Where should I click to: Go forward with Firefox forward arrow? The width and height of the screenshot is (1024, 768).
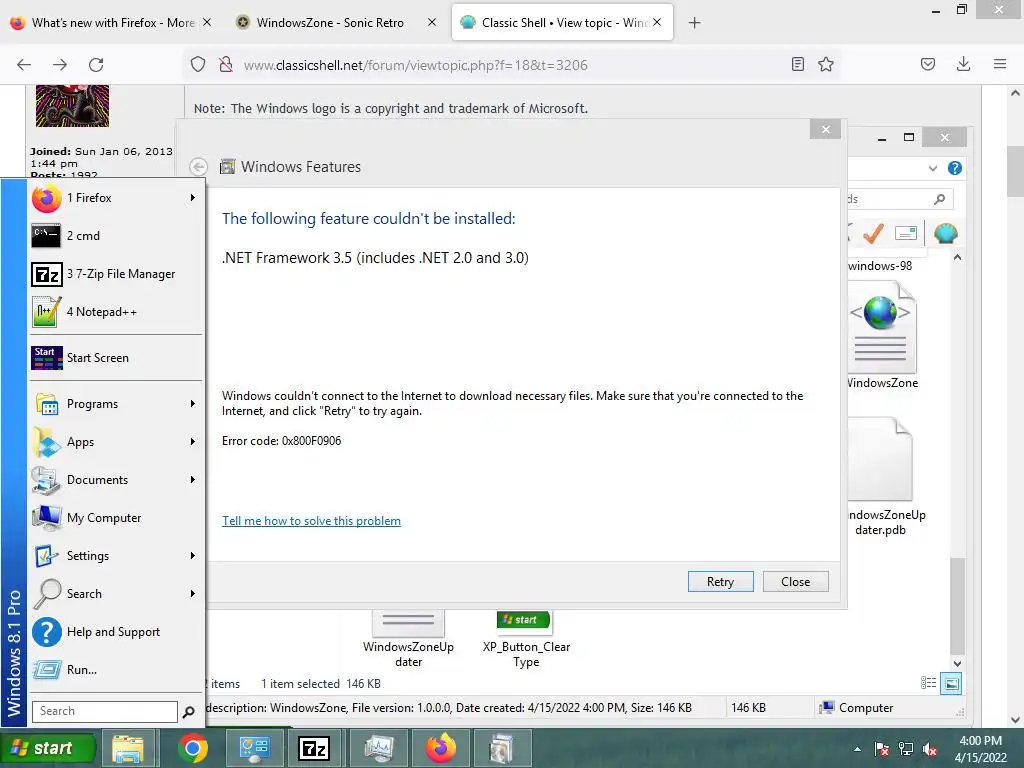click(x=60, y=65)
